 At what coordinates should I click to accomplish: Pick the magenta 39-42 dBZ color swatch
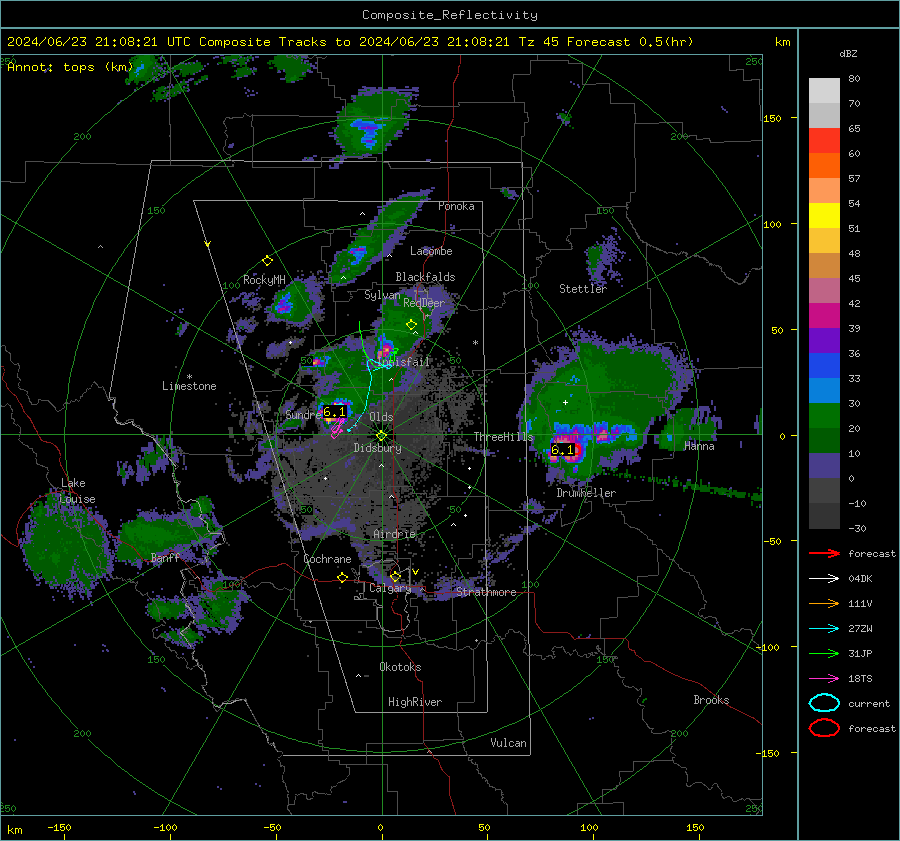[824, 315]
